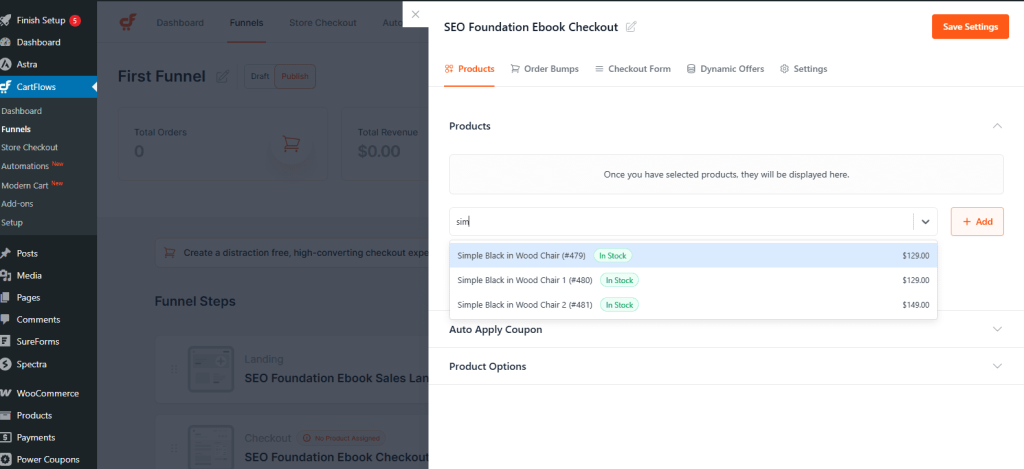Click the Add product button
The image size is (1024, 469).
pyautogui.click(x=977, y=221)
